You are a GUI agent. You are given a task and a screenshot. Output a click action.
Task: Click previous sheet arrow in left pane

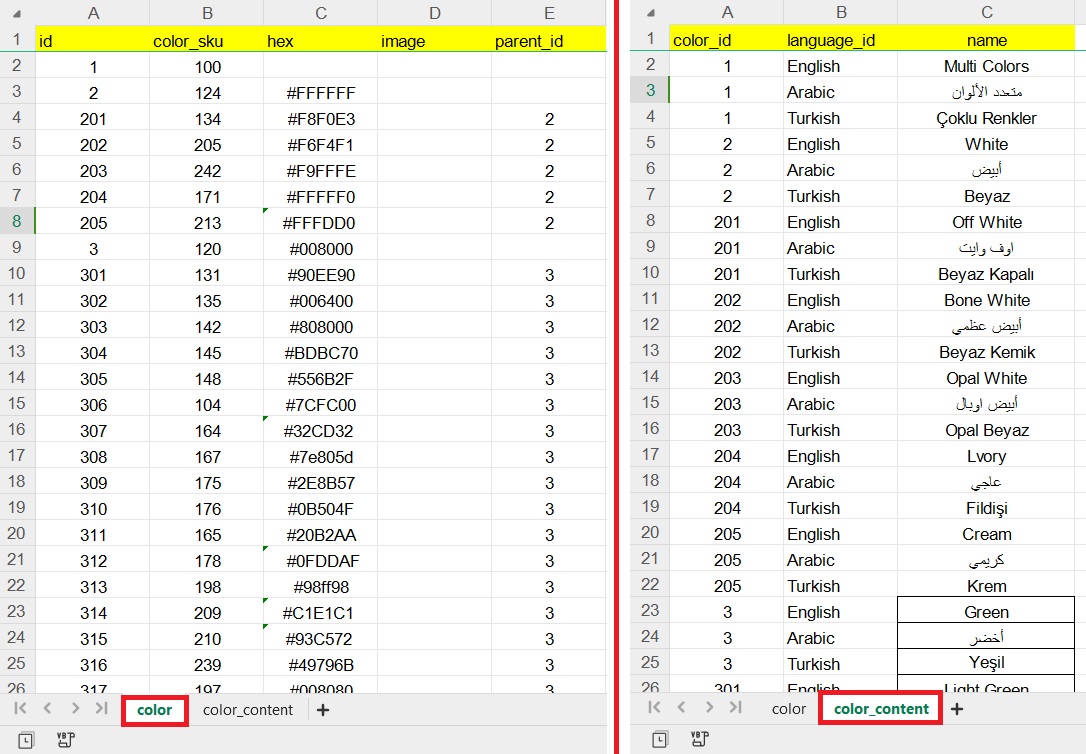point(47,709)
